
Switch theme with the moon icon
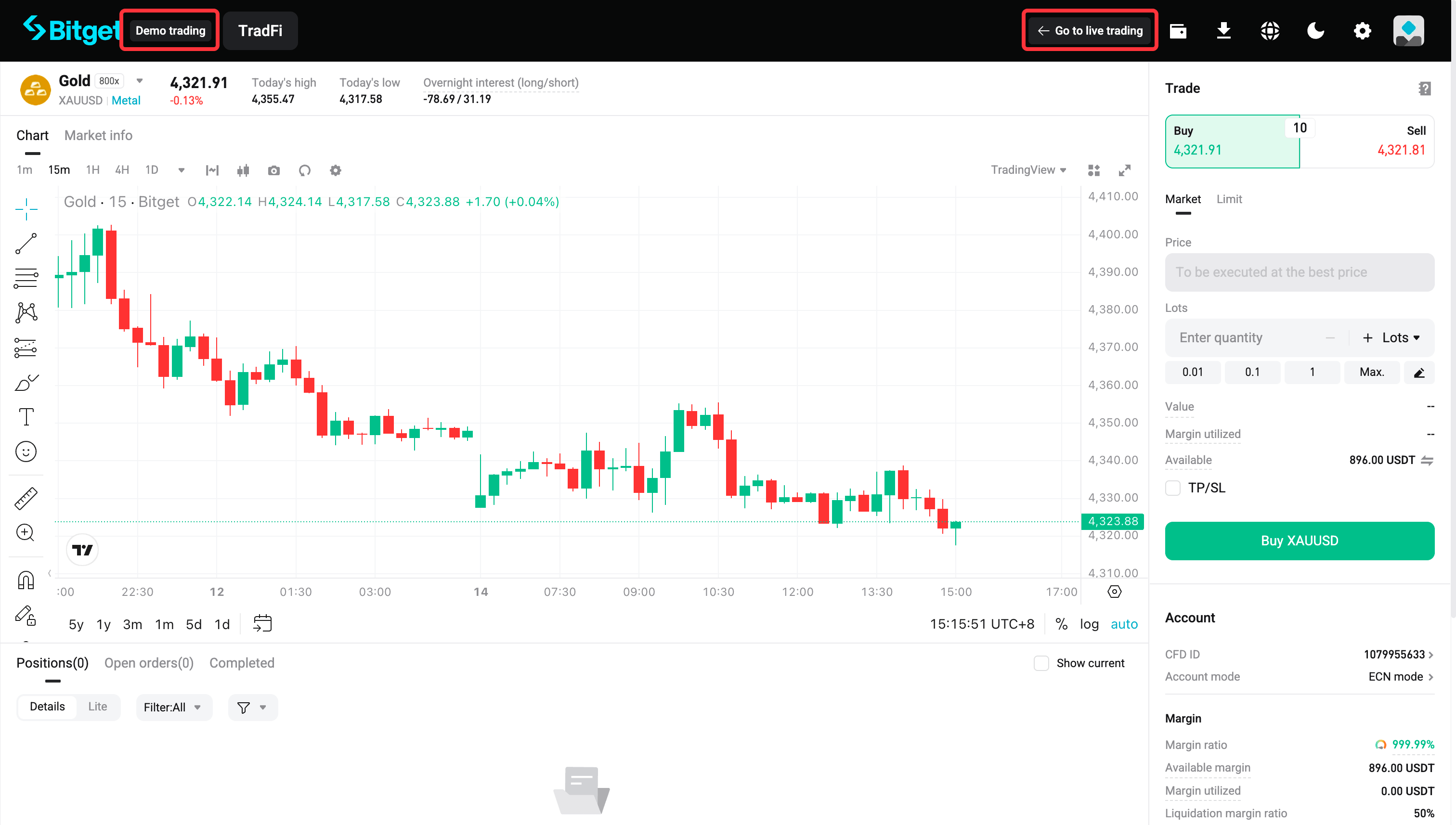(1315, 31)
